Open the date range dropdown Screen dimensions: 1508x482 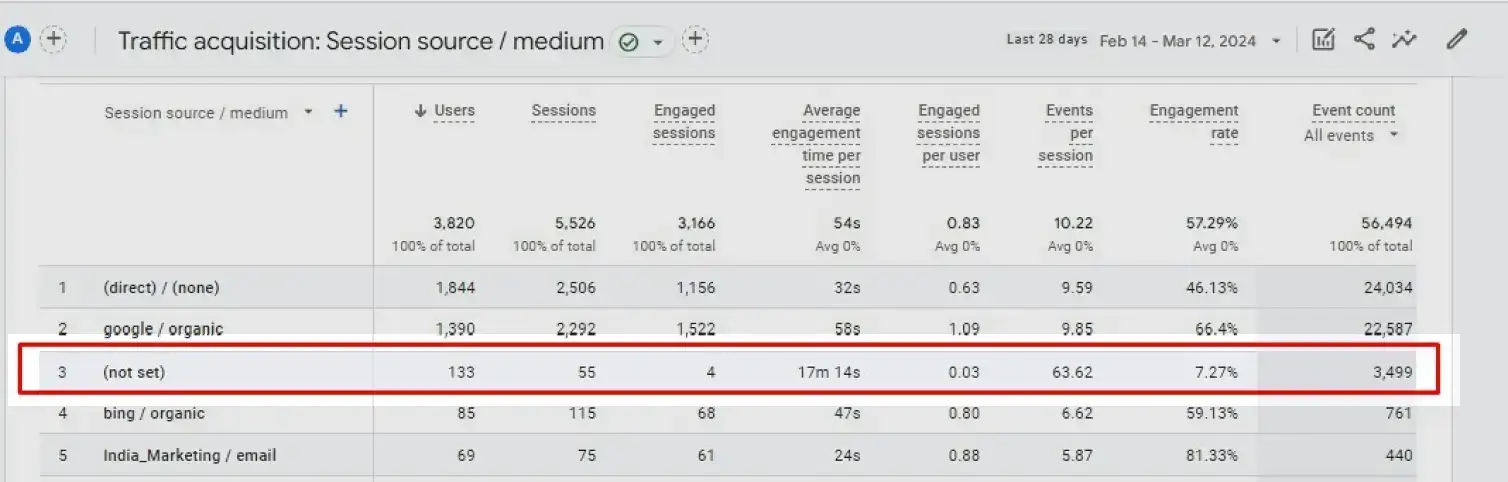[x=1190, y=41]
